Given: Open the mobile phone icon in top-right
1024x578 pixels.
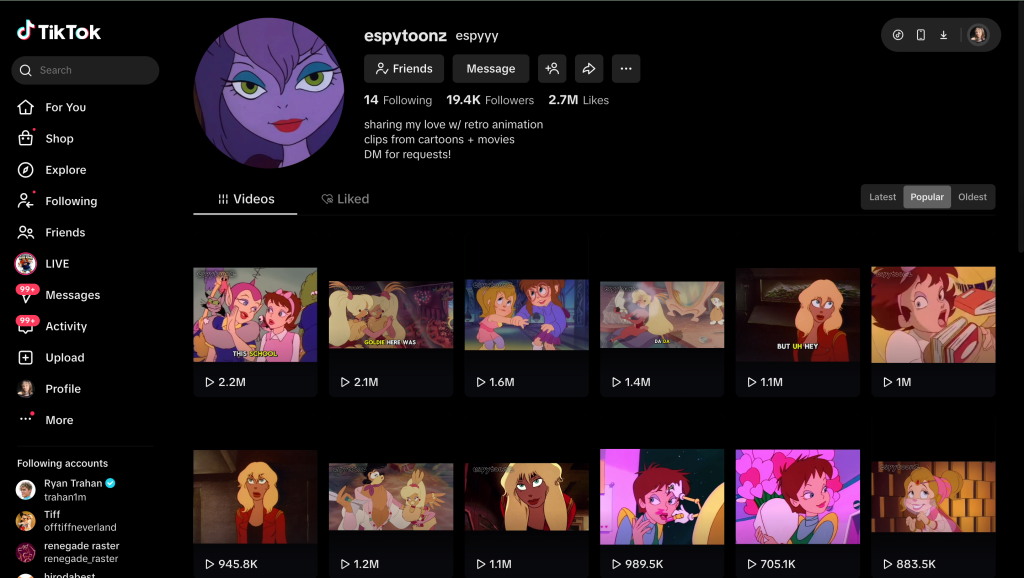Looking at the screenshot, I should (x=920, y=35).
